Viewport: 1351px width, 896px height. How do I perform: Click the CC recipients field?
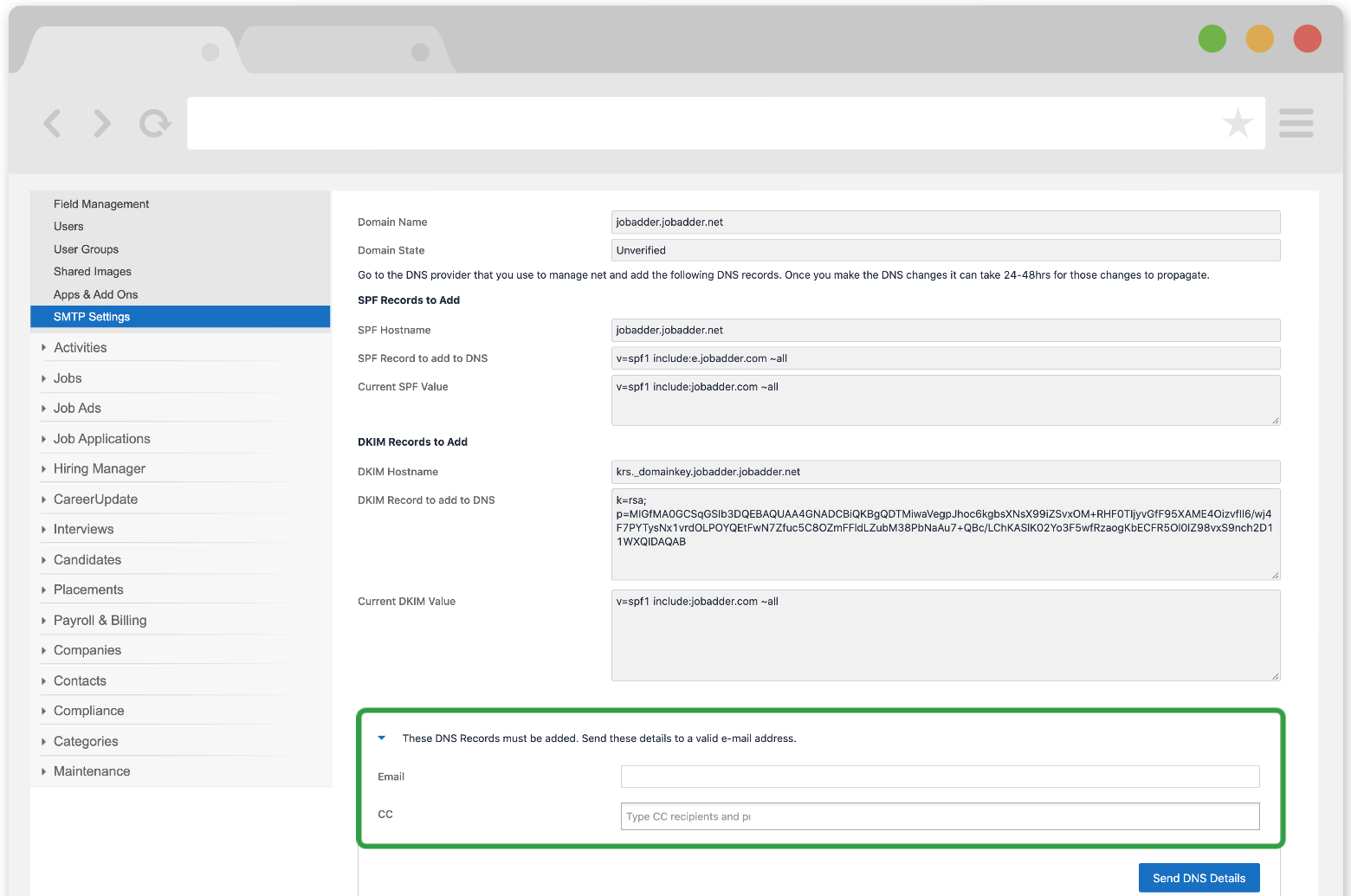pos(940,815)
